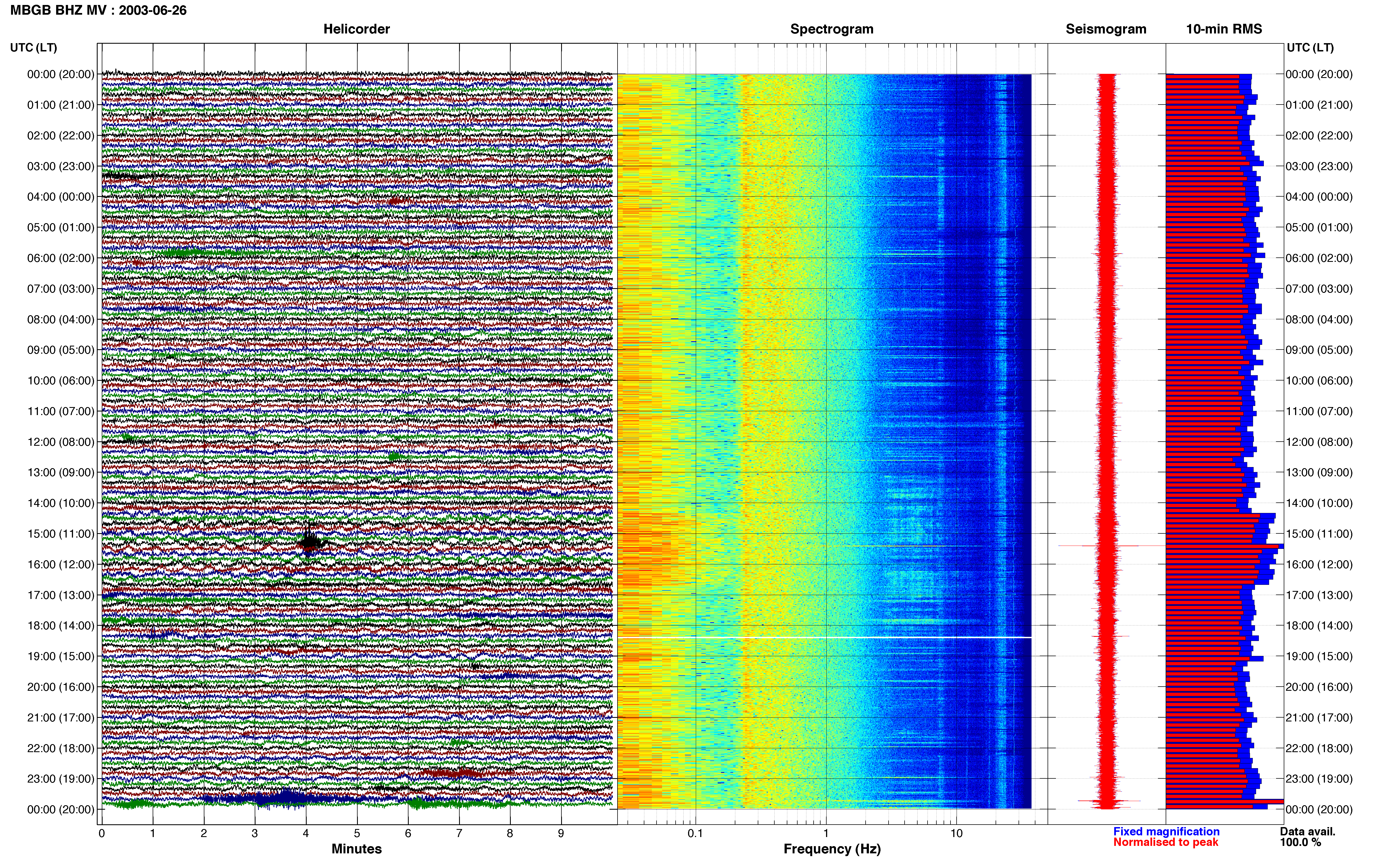Screen dimensions: 1388x868
Task: Select '02:00 (22:00)' on the Helicorder time axis
Action: point(61,135)
